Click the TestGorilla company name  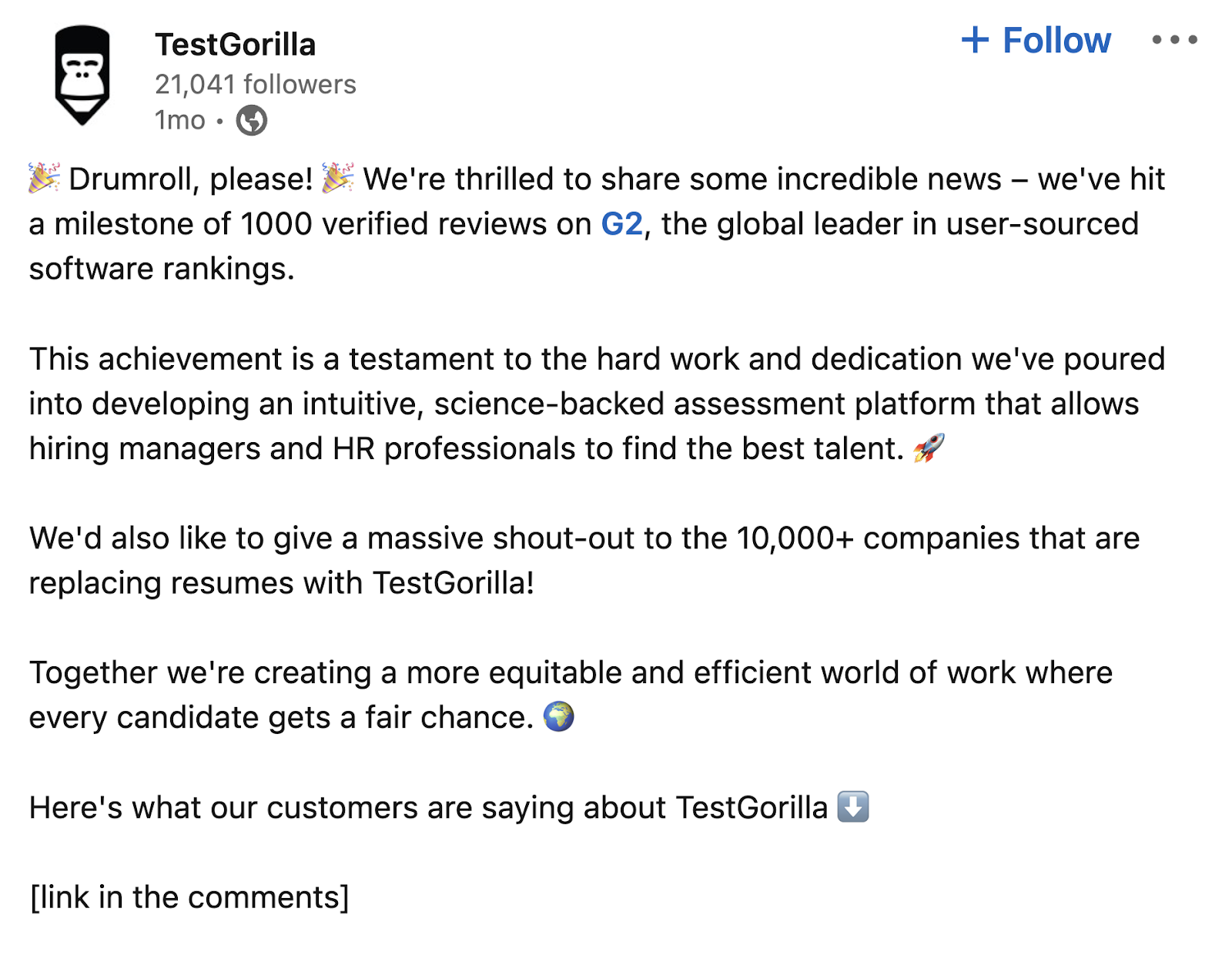[236, 45]
